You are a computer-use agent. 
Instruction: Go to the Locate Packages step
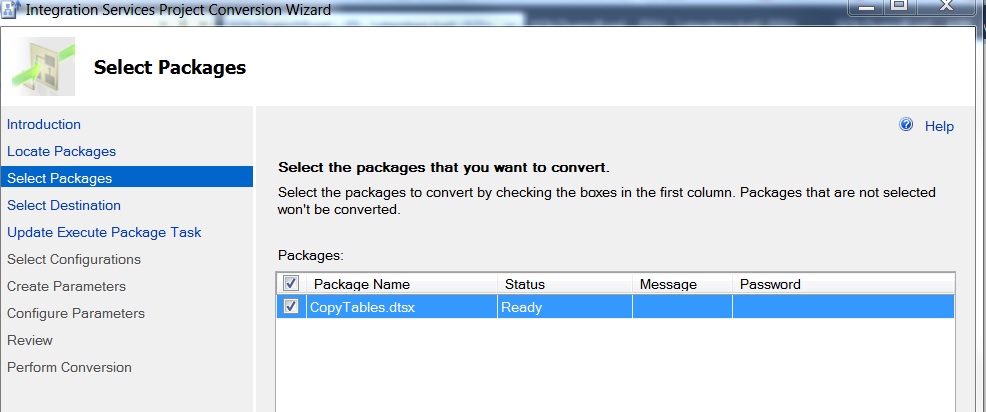pos(61,151)
